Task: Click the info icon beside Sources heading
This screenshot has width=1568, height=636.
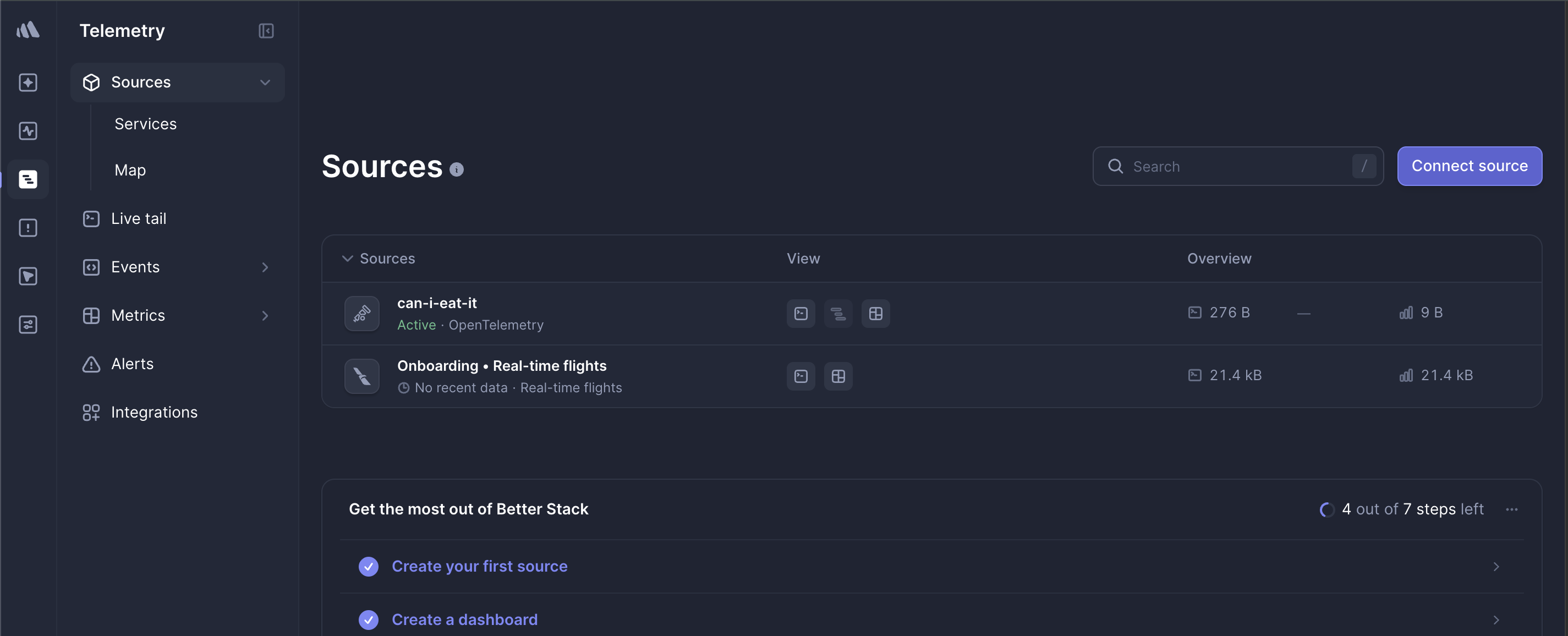Action: (457, 169)
